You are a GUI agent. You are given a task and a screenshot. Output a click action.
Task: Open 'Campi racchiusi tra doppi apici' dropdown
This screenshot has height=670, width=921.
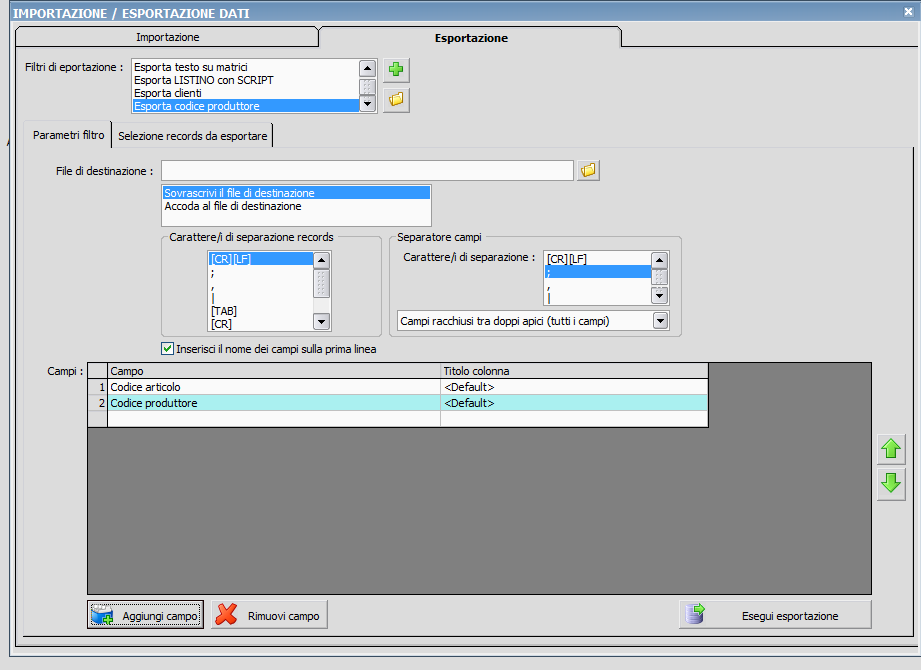tap(661, 321)
